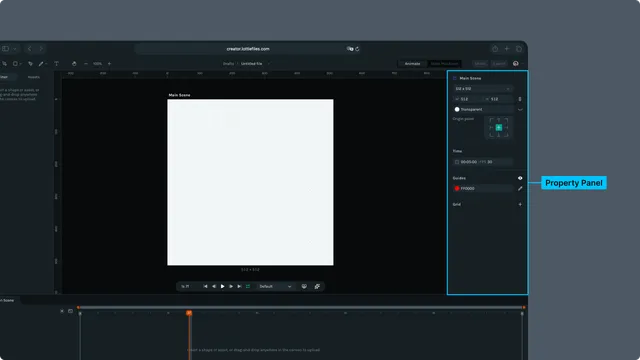Play the animation
Viewport: 640px width, 360px height.
point(222,287)
